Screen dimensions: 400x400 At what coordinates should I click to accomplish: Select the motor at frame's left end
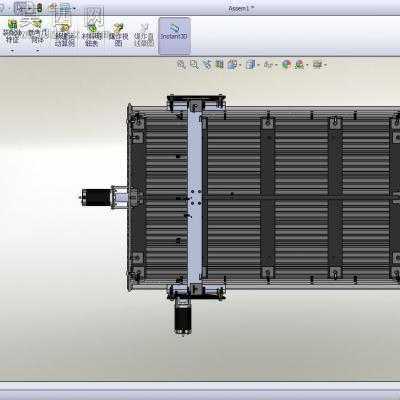[97, 197]
